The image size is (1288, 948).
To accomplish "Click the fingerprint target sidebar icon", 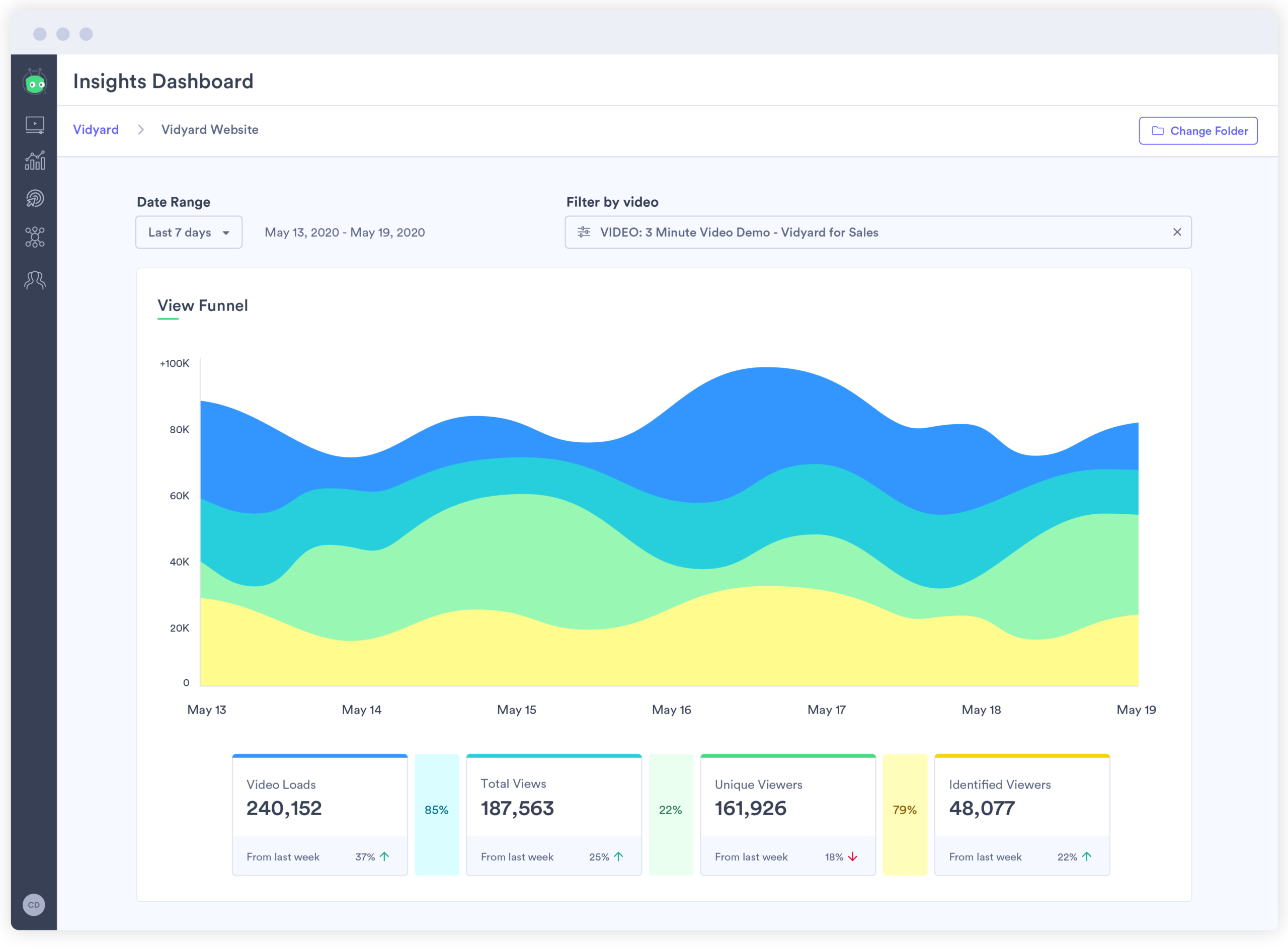I will [x=35, y=199].
